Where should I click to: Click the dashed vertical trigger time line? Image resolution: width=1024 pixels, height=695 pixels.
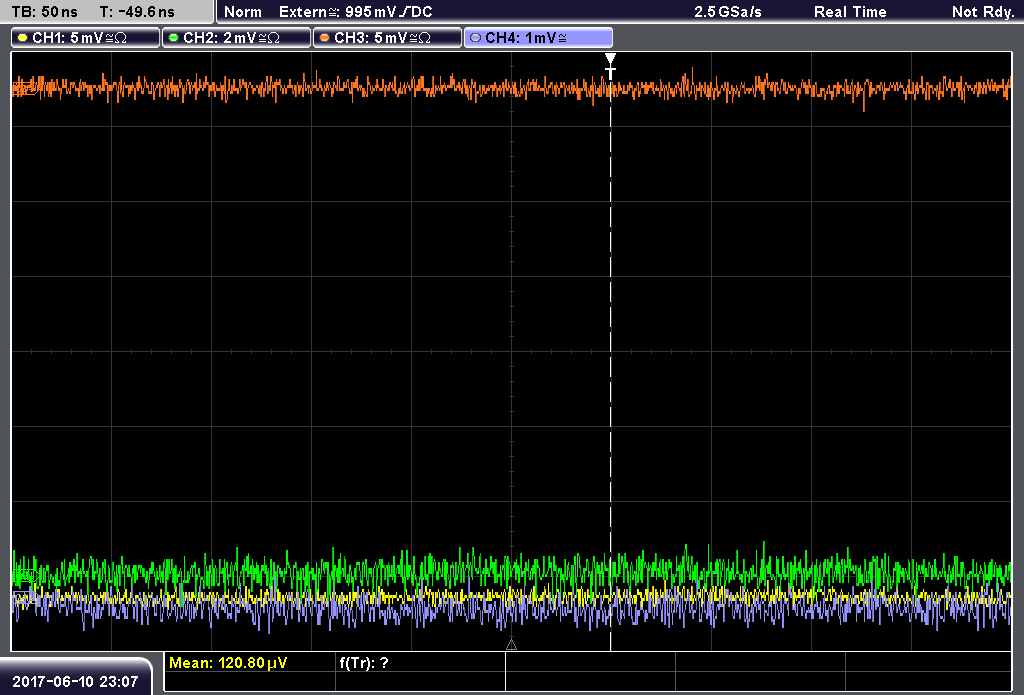[611, 366]
